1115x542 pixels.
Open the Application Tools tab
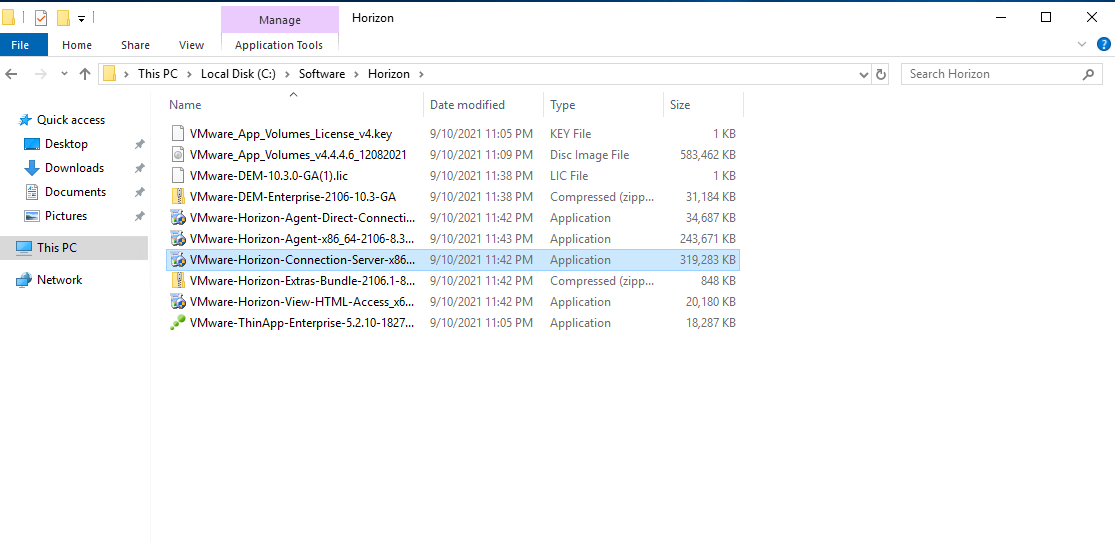pyautogui.click(x=279, y=45)
